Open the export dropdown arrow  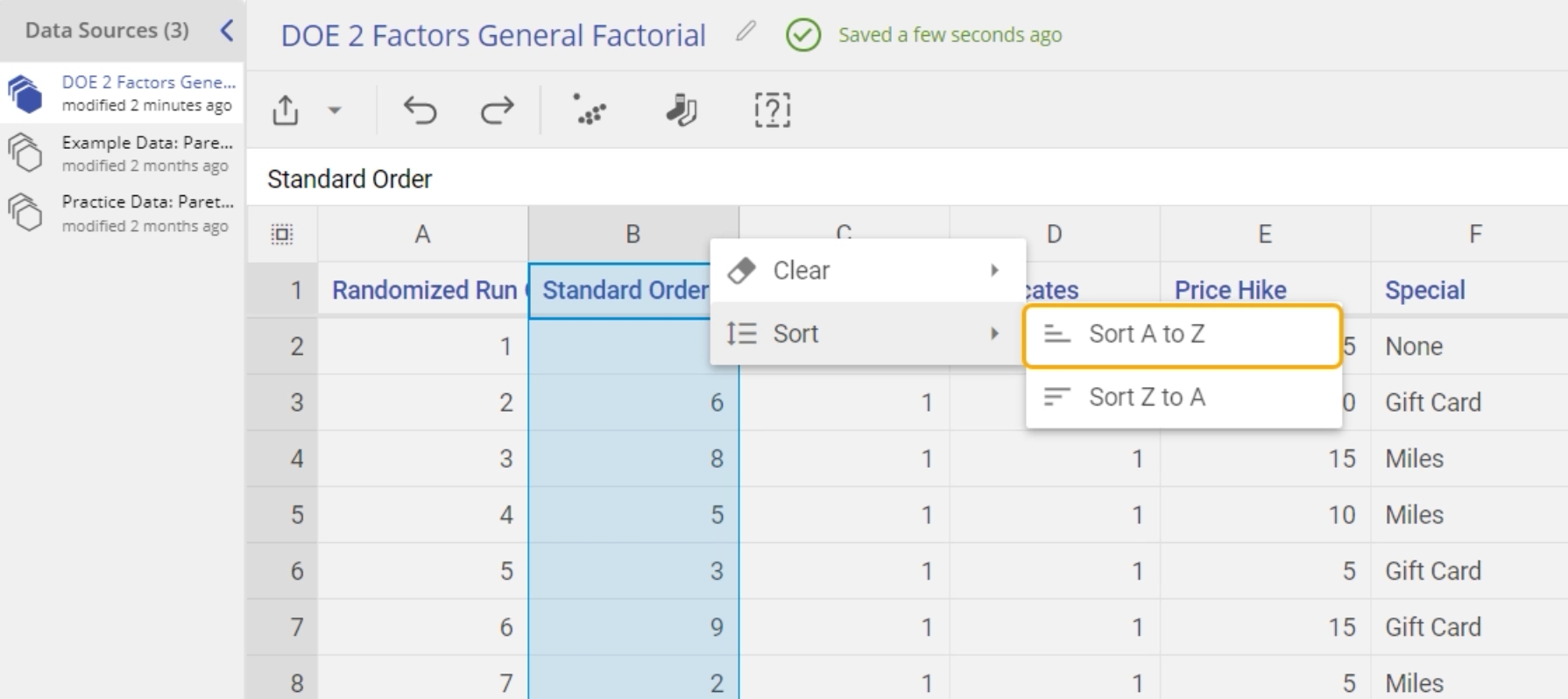(x=335, y=110)
